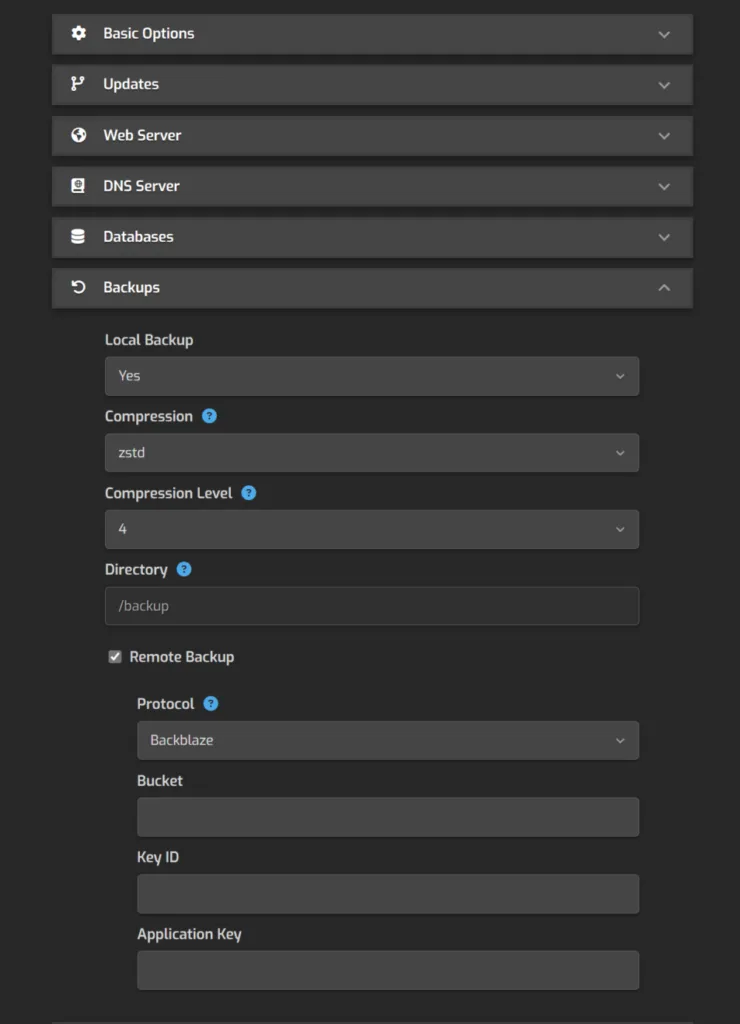Click the Basic Options header title
The width and height of the screenshot is (740, 1024).
148,33
